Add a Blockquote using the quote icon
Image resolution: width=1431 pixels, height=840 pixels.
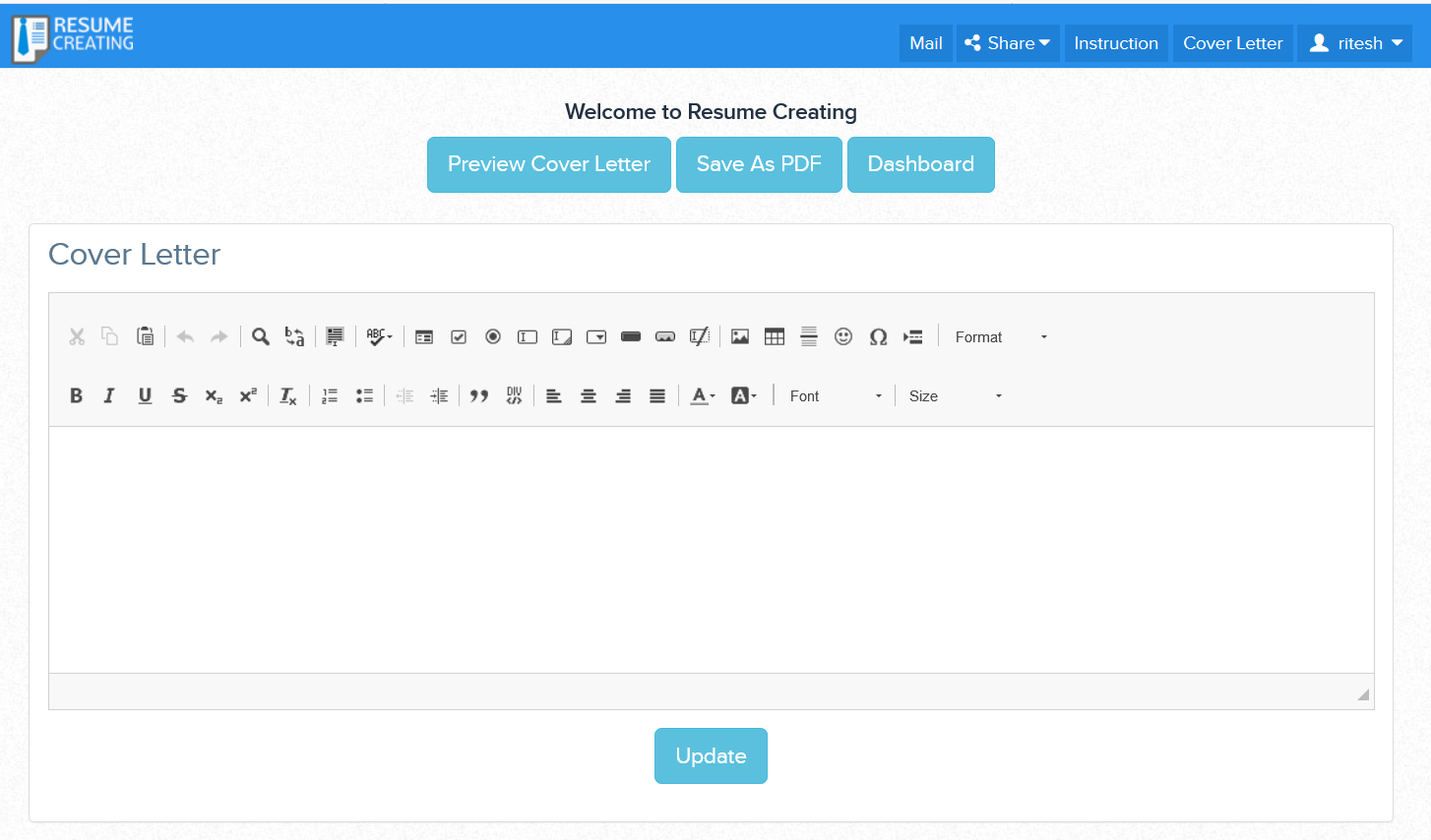479,395
